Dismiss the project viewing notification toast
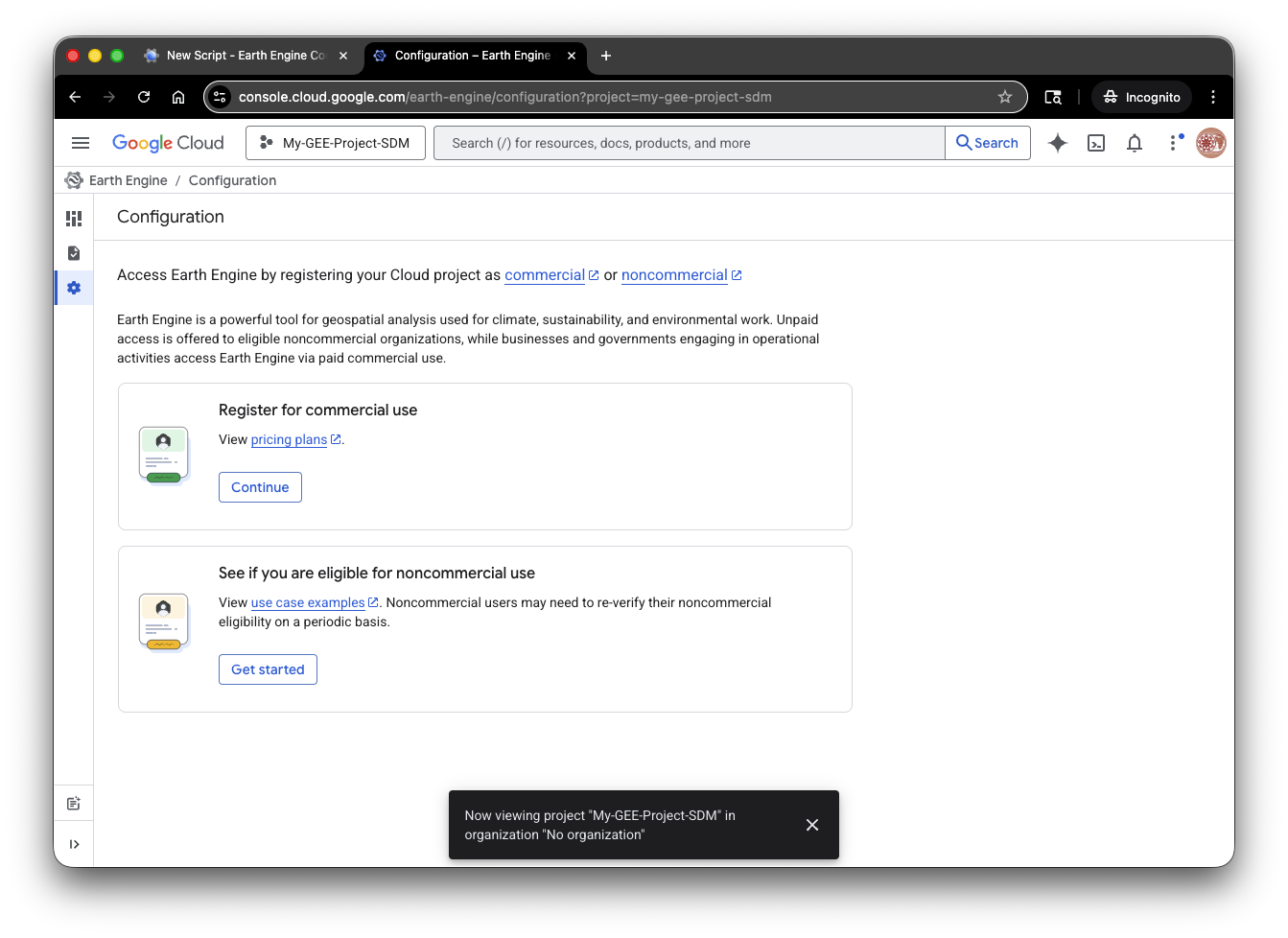1288x938 pixels. point(811,825)
